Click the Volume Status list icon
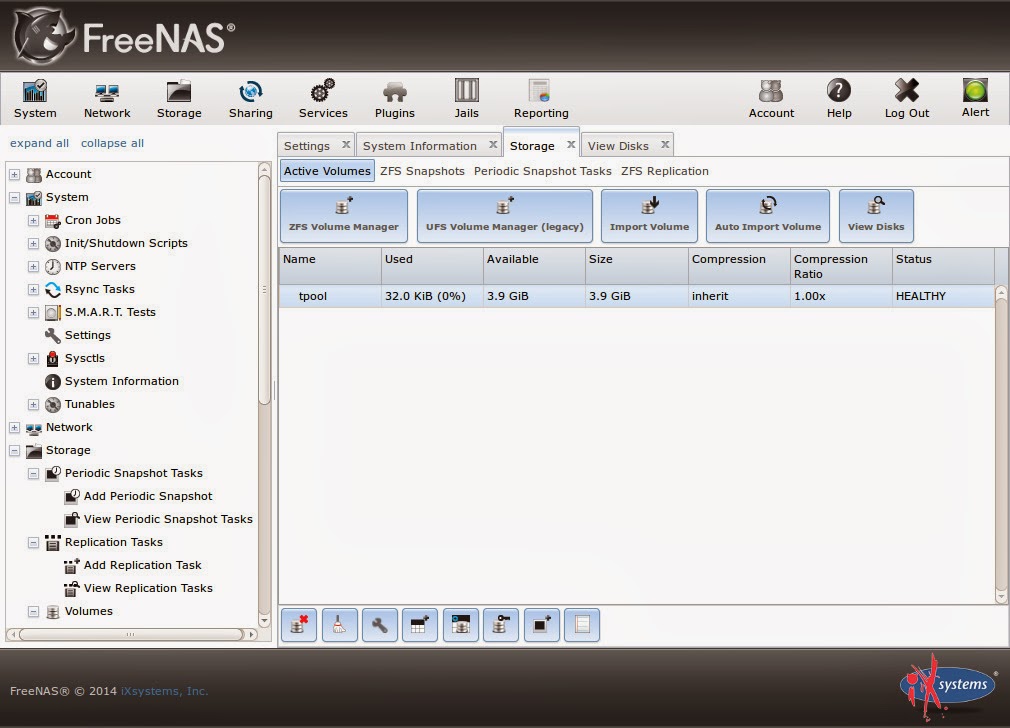The image size is (1010, 728). pos(582,625)
